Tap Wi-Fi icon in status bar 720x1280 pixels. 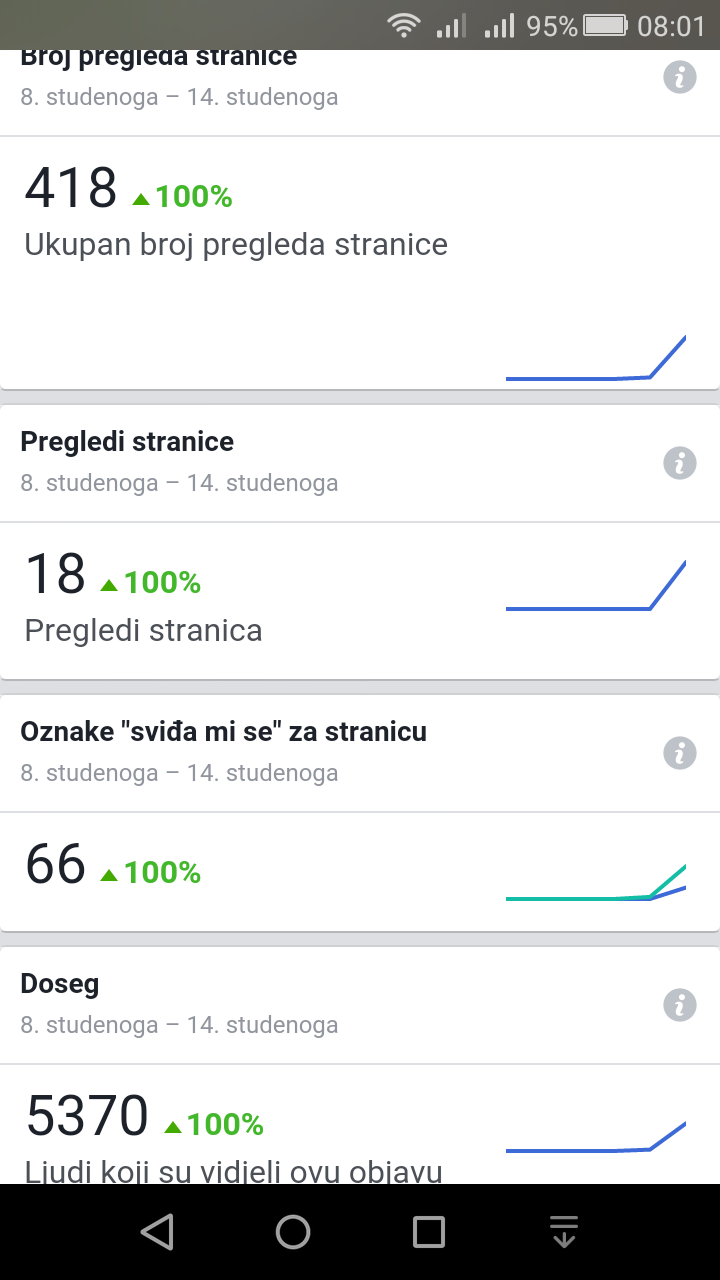(x=404, y=26)
